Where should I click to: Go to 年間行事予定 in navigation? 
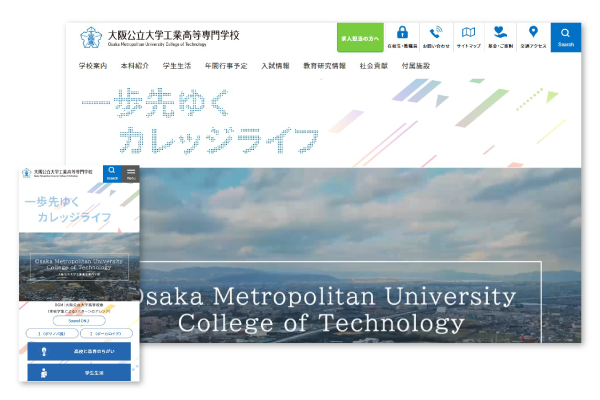pos(225,65)
